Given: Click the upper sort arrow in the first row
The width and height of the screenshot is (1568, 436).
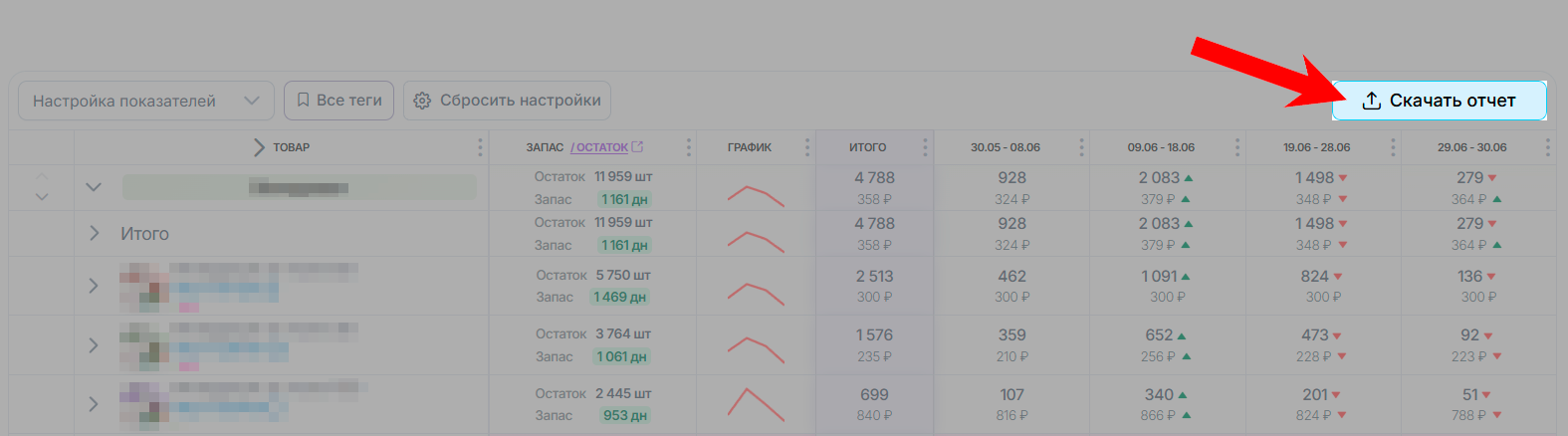Looking at the screenshot, I should (x=41, y=176).
